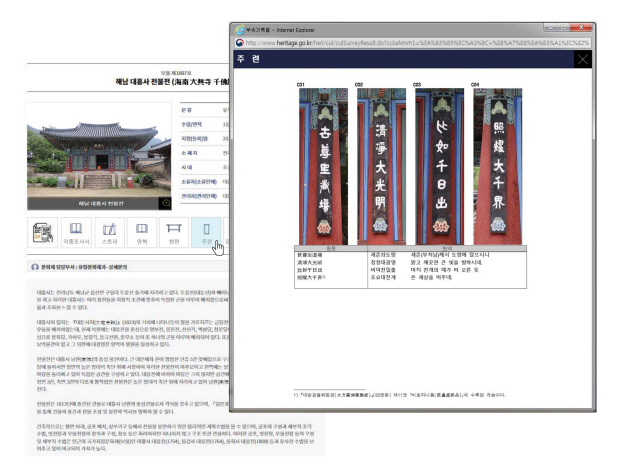
Task: Open pillar tablet photo 001
Action: pos(323,166)
